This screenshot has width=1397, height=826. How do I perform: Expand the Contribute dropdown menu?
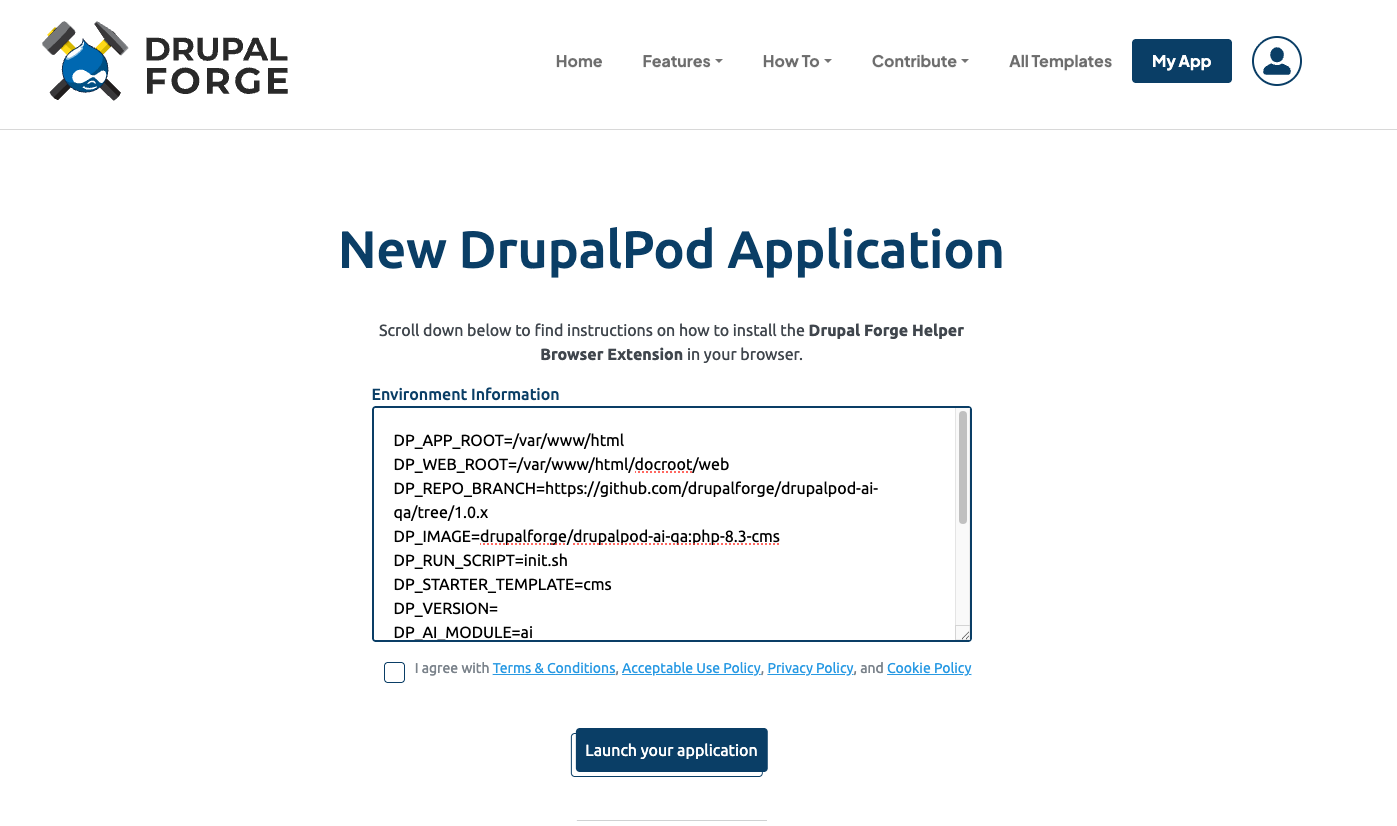coord(920,61)
